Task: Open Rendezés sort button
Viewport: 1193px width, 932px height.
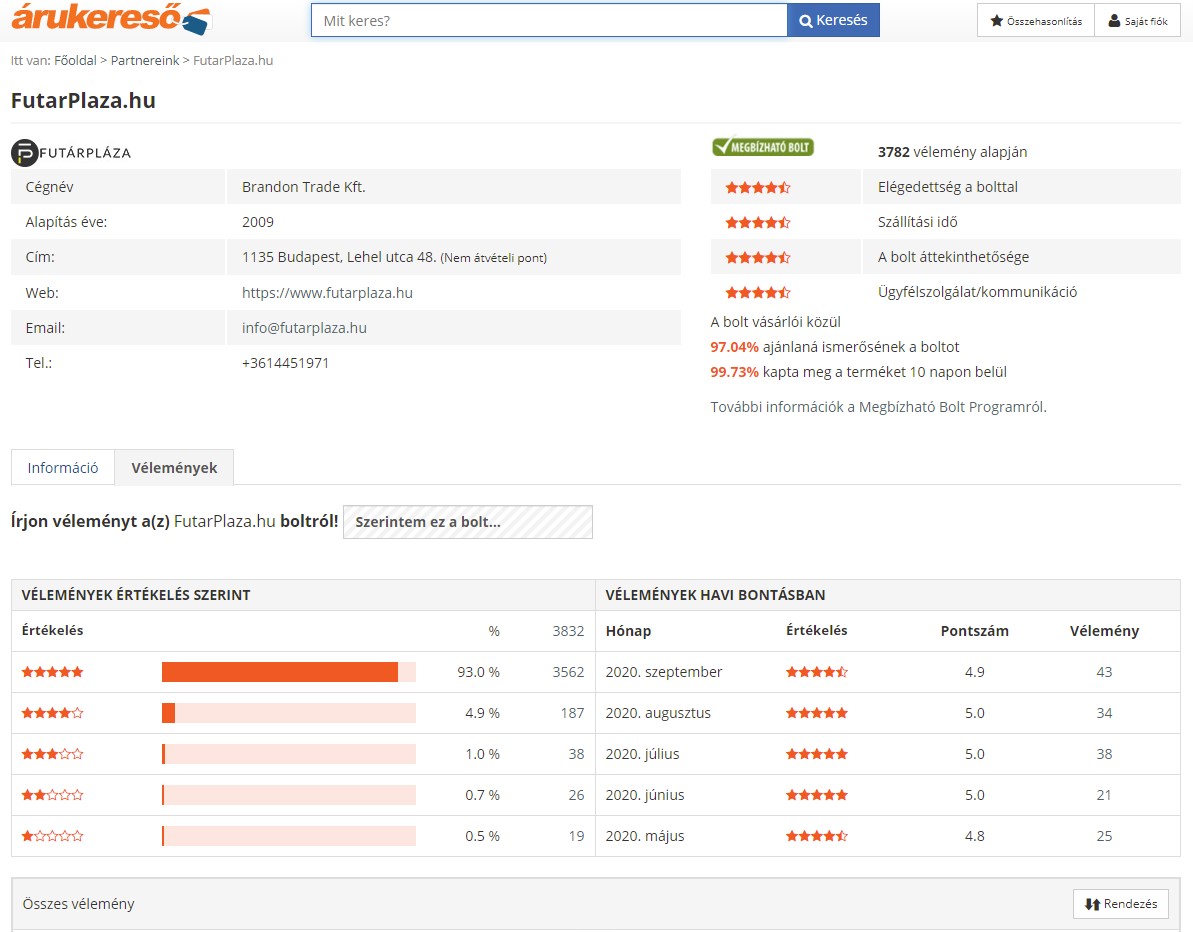Action: coord(1121,904)
